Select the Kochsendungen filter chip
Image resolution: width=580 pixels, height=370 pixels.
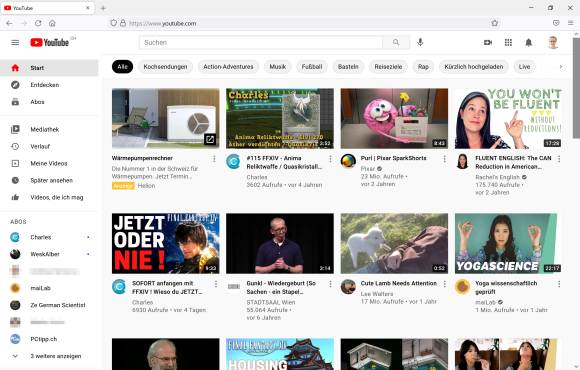tap(165, 67)
